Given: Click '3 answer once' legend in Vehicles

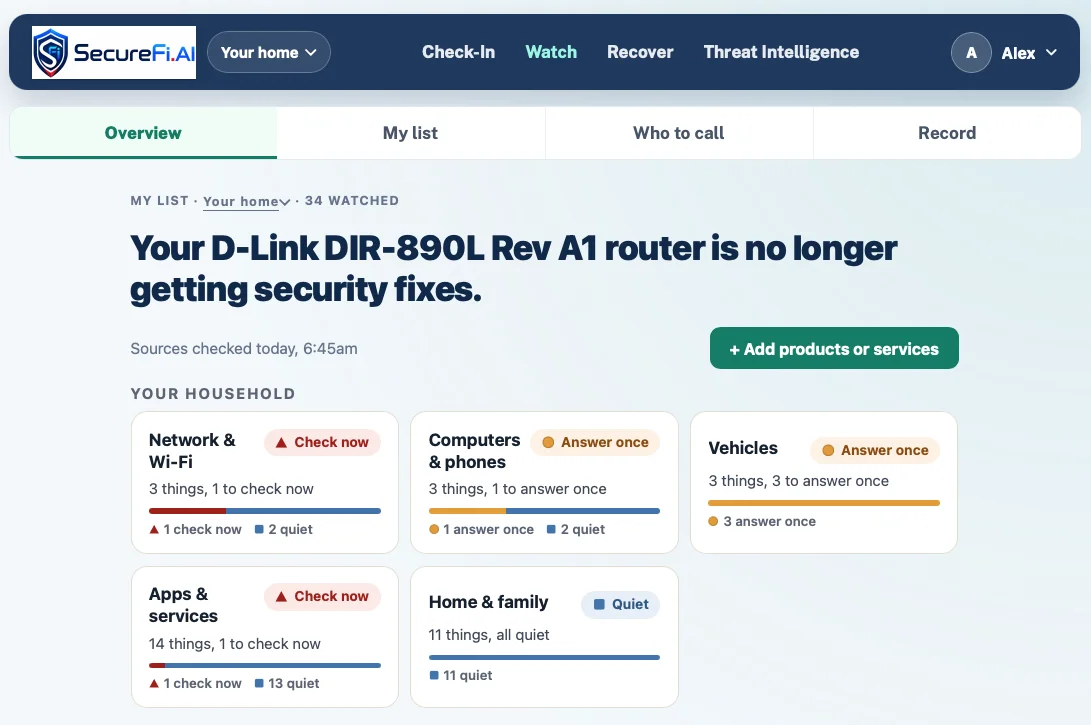Looking at the screenshot, I should click(762, 521).
